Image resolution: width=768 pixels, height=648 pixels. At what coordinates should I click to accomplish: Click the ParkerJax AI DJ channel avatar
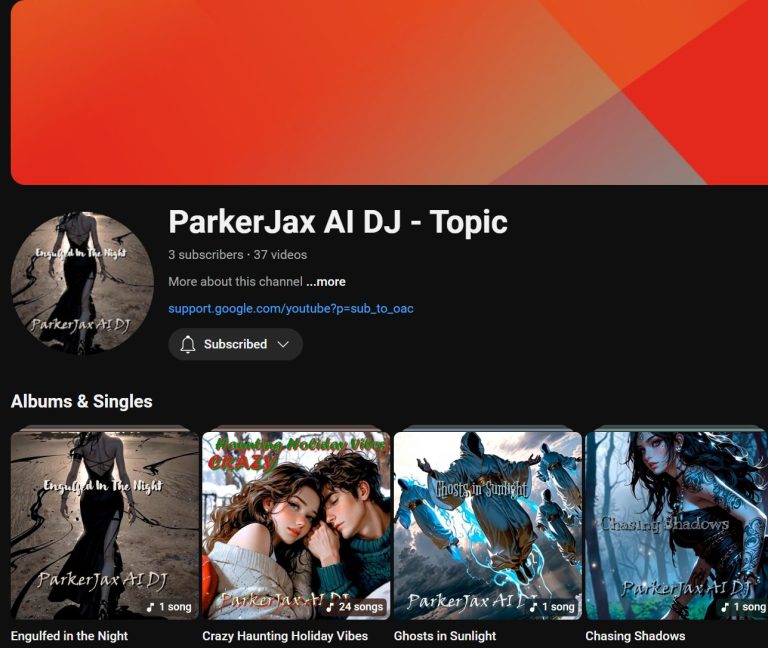tap(82, 283)
